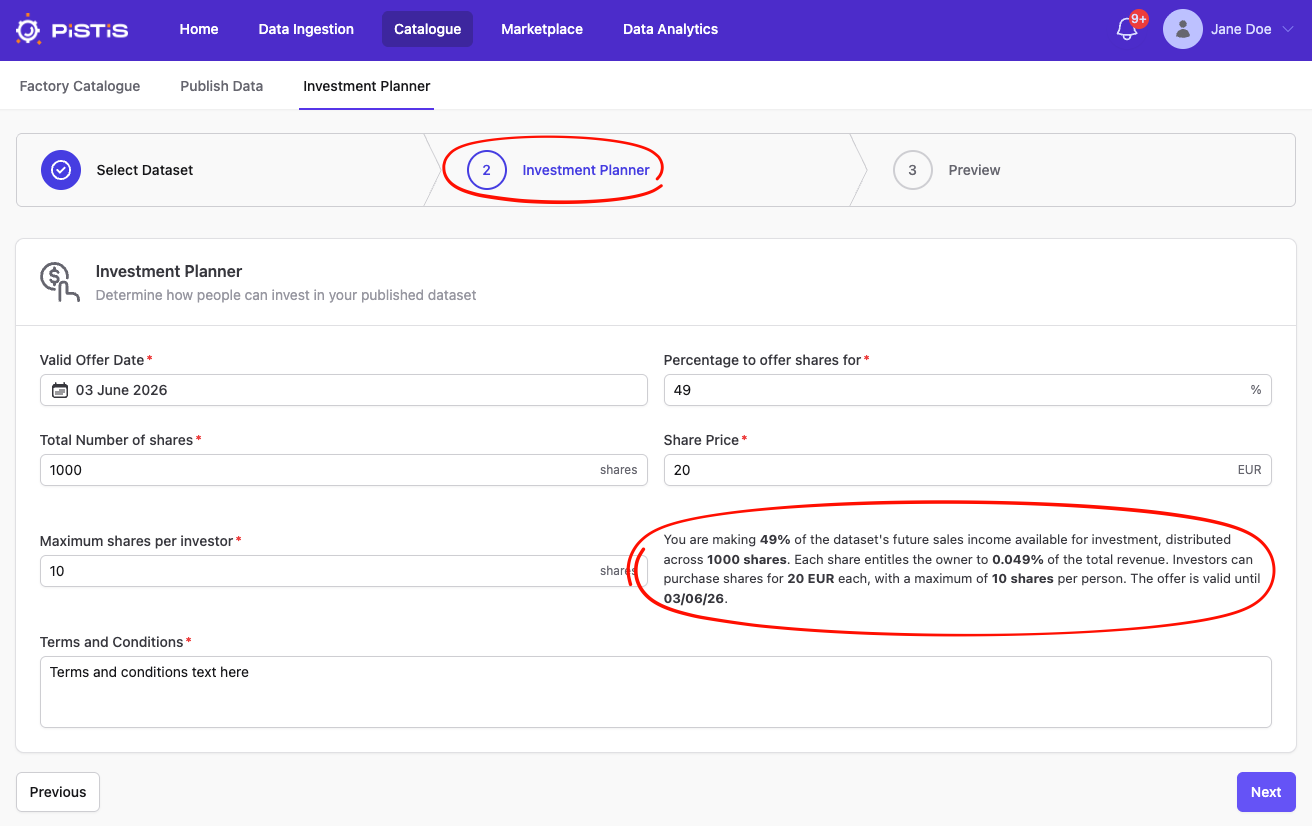The width and height of the screenshot is (1312, 826).
Task: Click the 'Total Number of shares' label
Action: [x=117, y=440]
